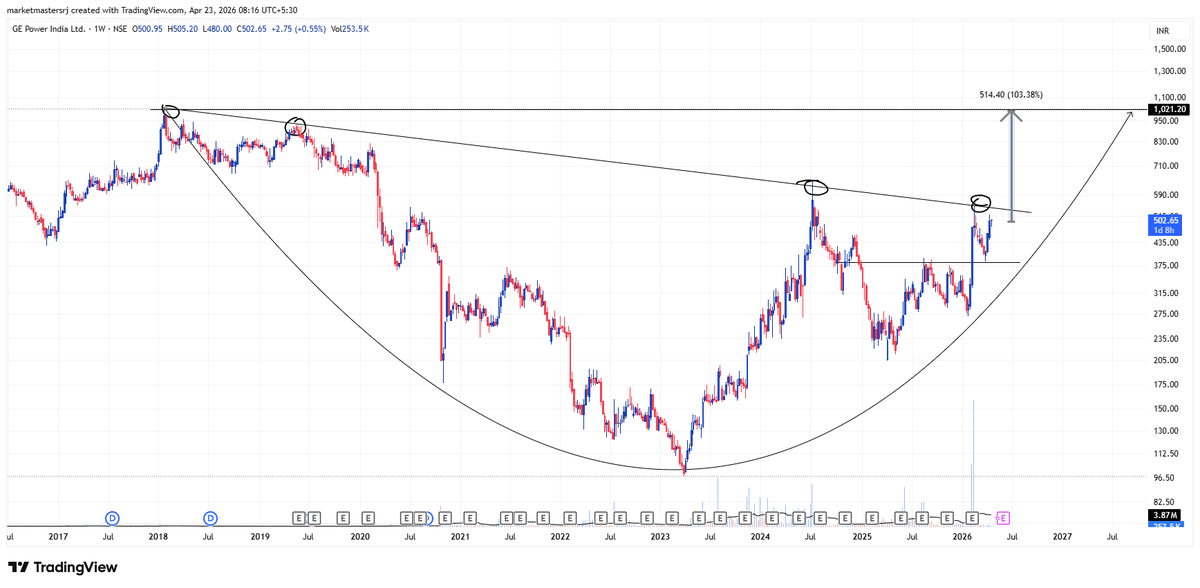This screenshot has height=588, width=1200.
Task: Click the 96.50 price axis label
Action: (1163, 478)
